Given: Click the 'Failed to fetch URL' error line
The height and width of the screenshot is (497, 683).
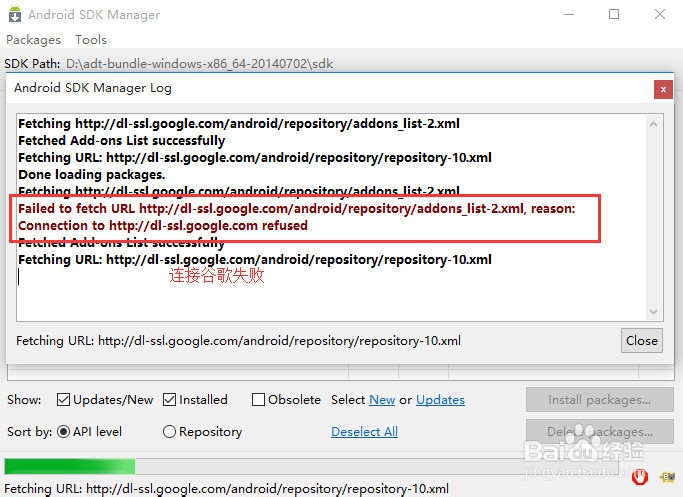Looking at the screenshot, I should click(297, 209).
